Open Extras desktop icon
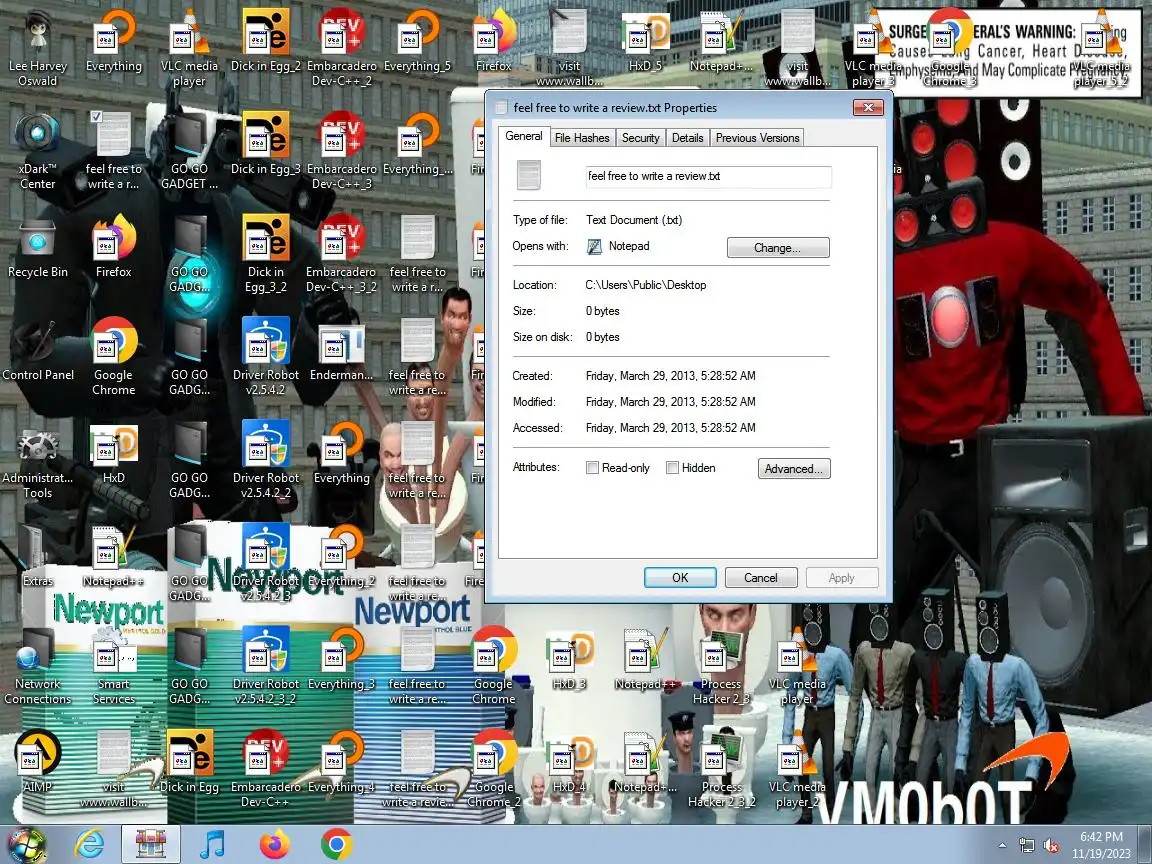 (37, 555)
